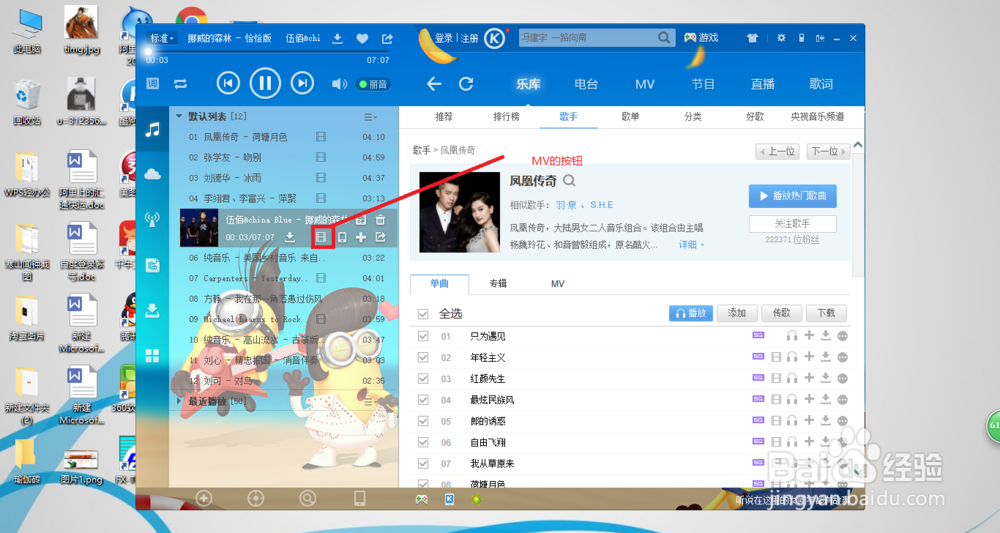Download the current song from top bar
The image size is (1000, 533).
337,39
